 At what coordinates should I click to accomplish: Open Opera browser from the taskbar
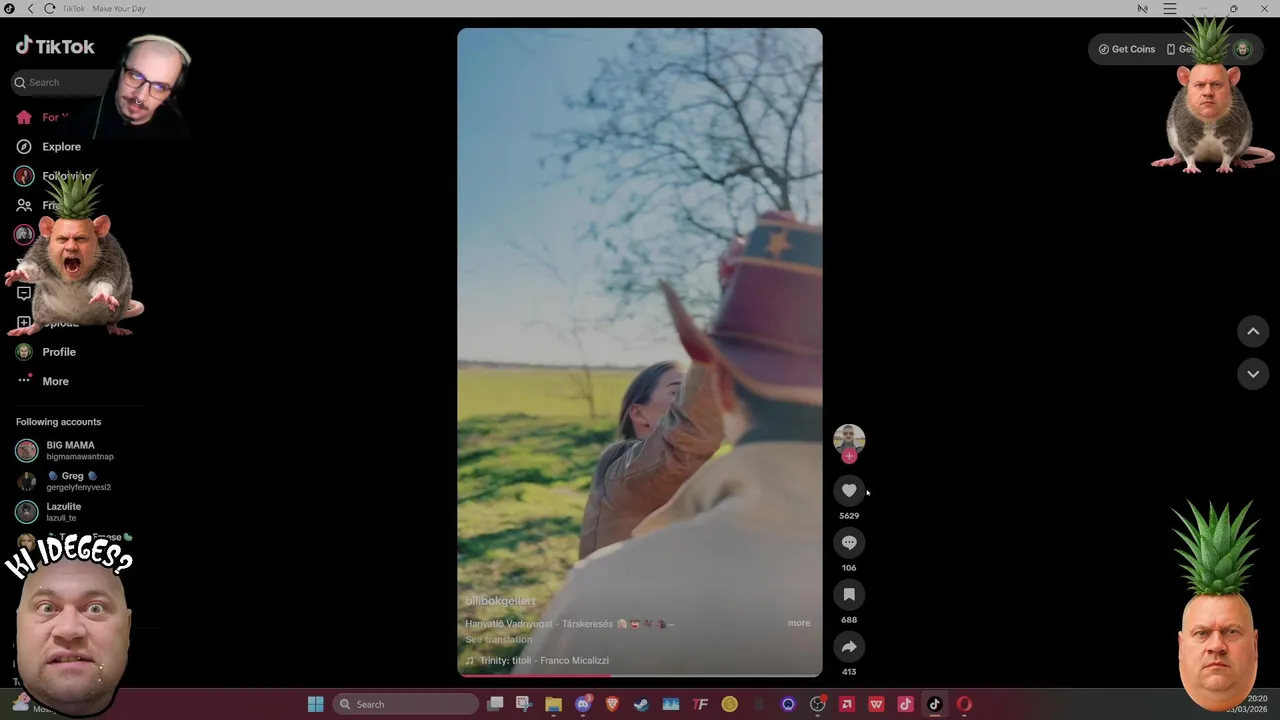click(x=964, y=704)
